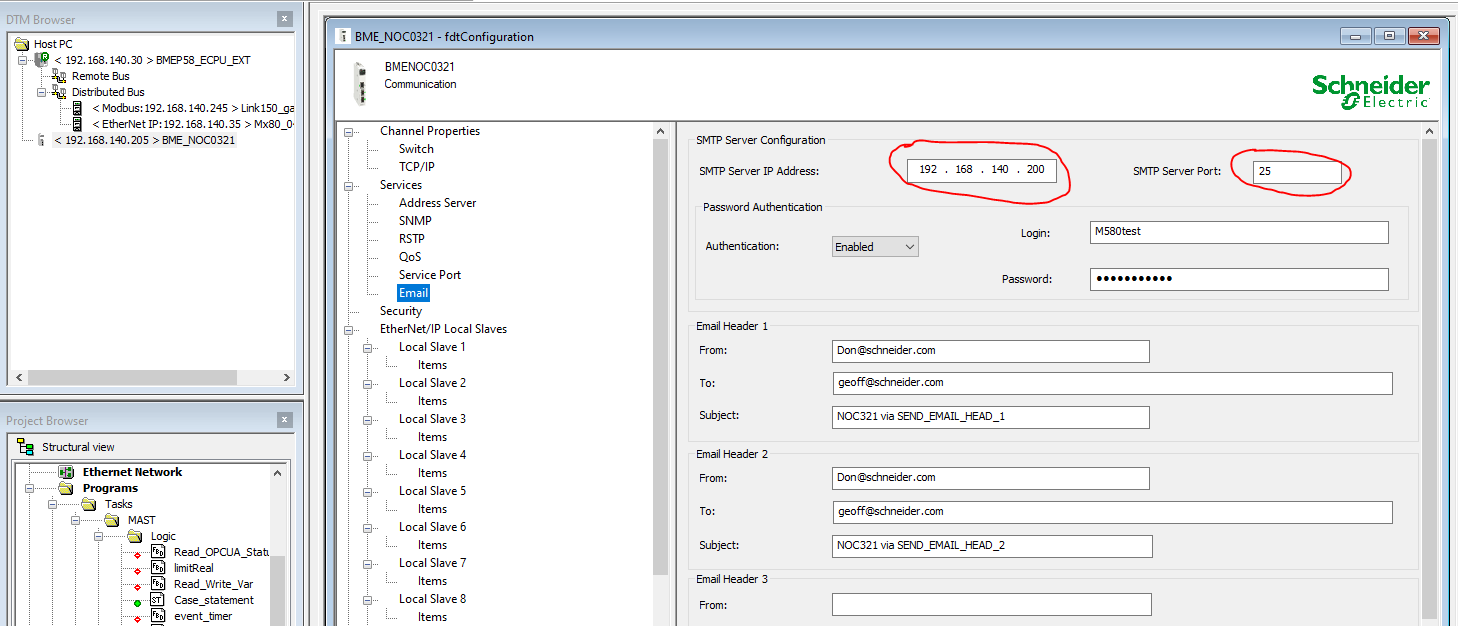The height and width of the screenshot is (626, 1458).
Task: Collapse the Services node
Action: pyautogui.click(x=349, y=185)
